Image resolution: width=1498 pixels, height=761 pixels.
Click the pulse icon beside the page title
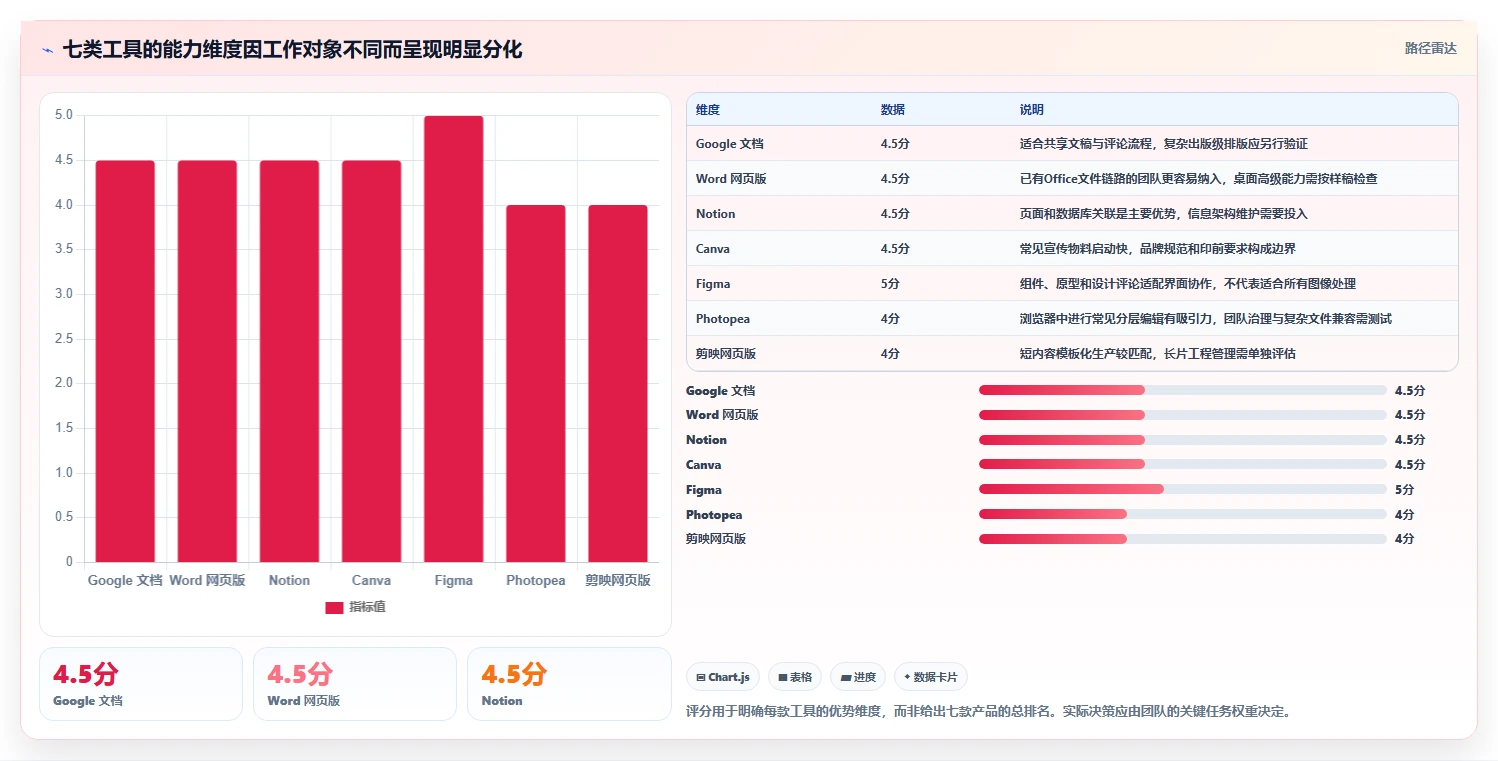click(x=48, y=50)
